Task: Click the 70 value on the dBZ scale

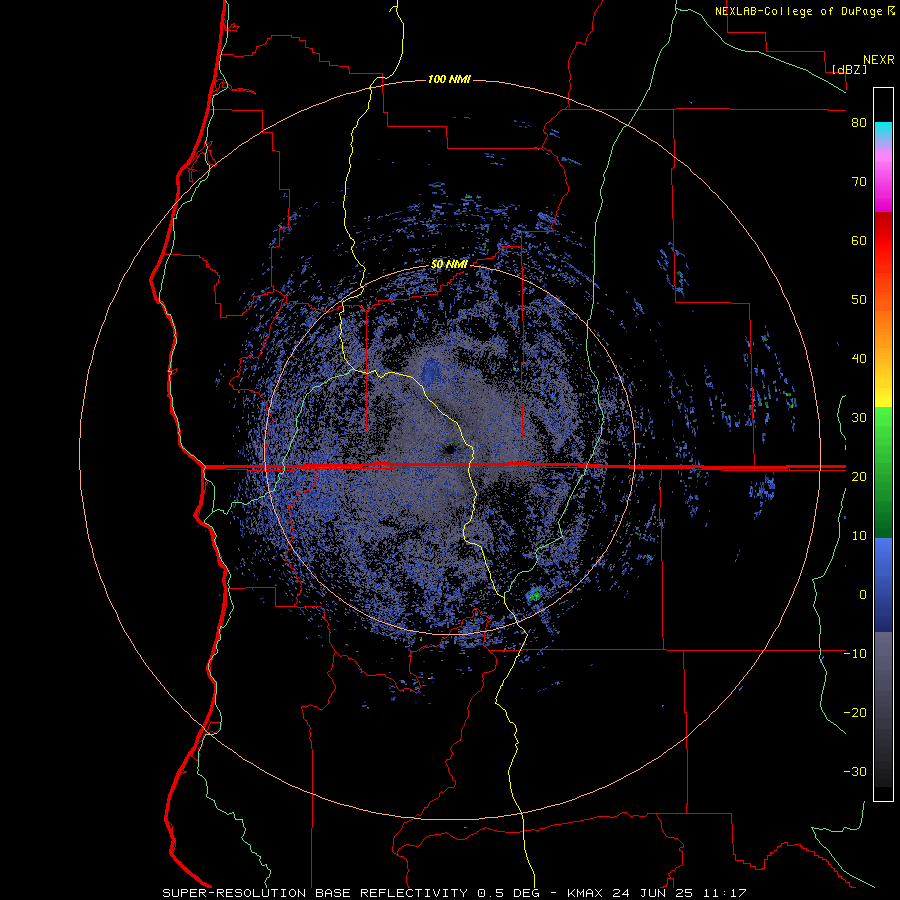Action: 859,182
